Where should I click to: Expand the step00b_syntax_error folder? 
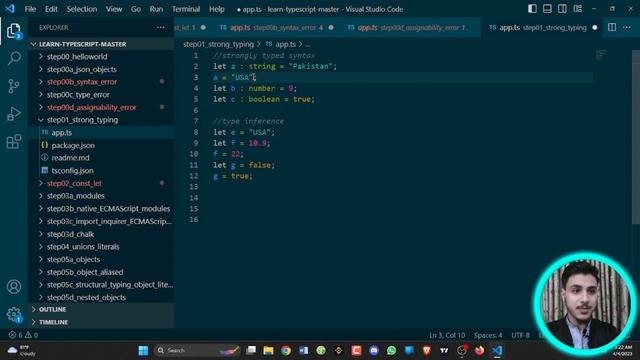coord(101,82)
